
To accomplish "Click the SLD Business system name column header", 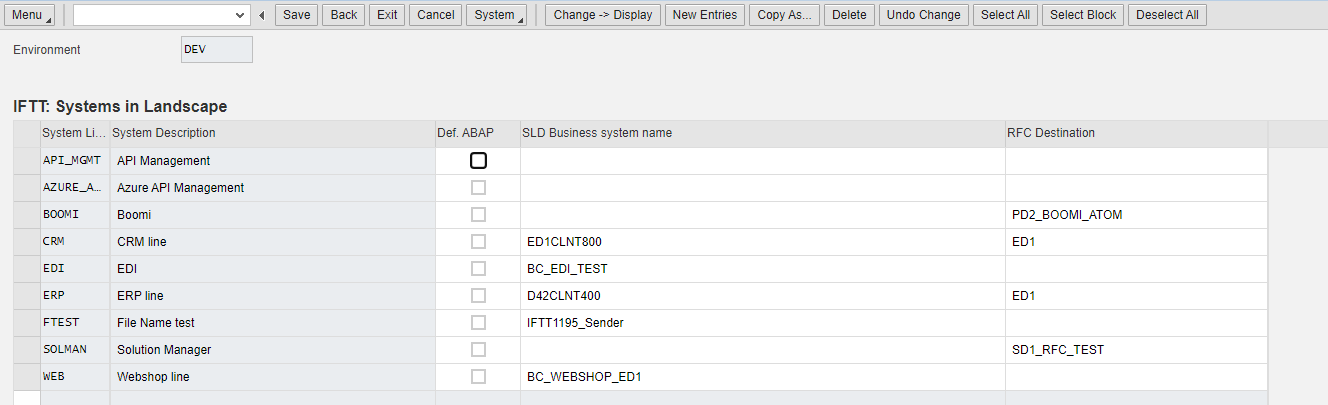I will [x=597, y=133].
